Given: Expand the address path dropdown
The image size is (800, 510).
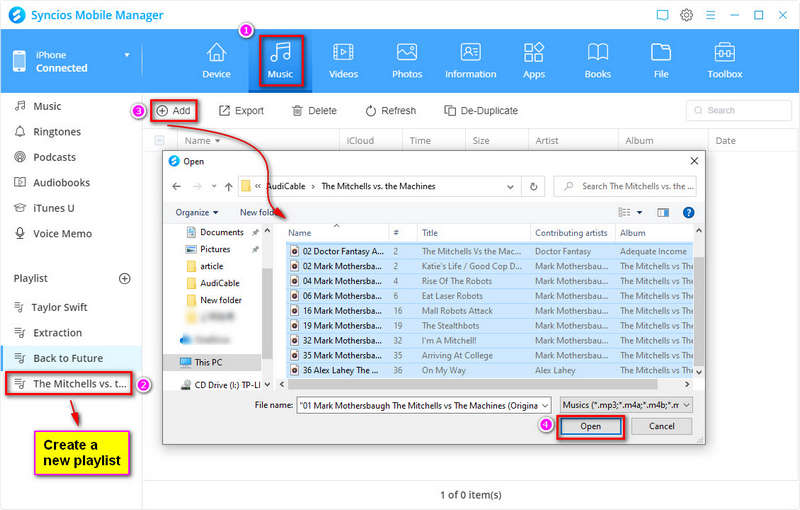Looking at the screenshot, I should [x=510, y=187].
